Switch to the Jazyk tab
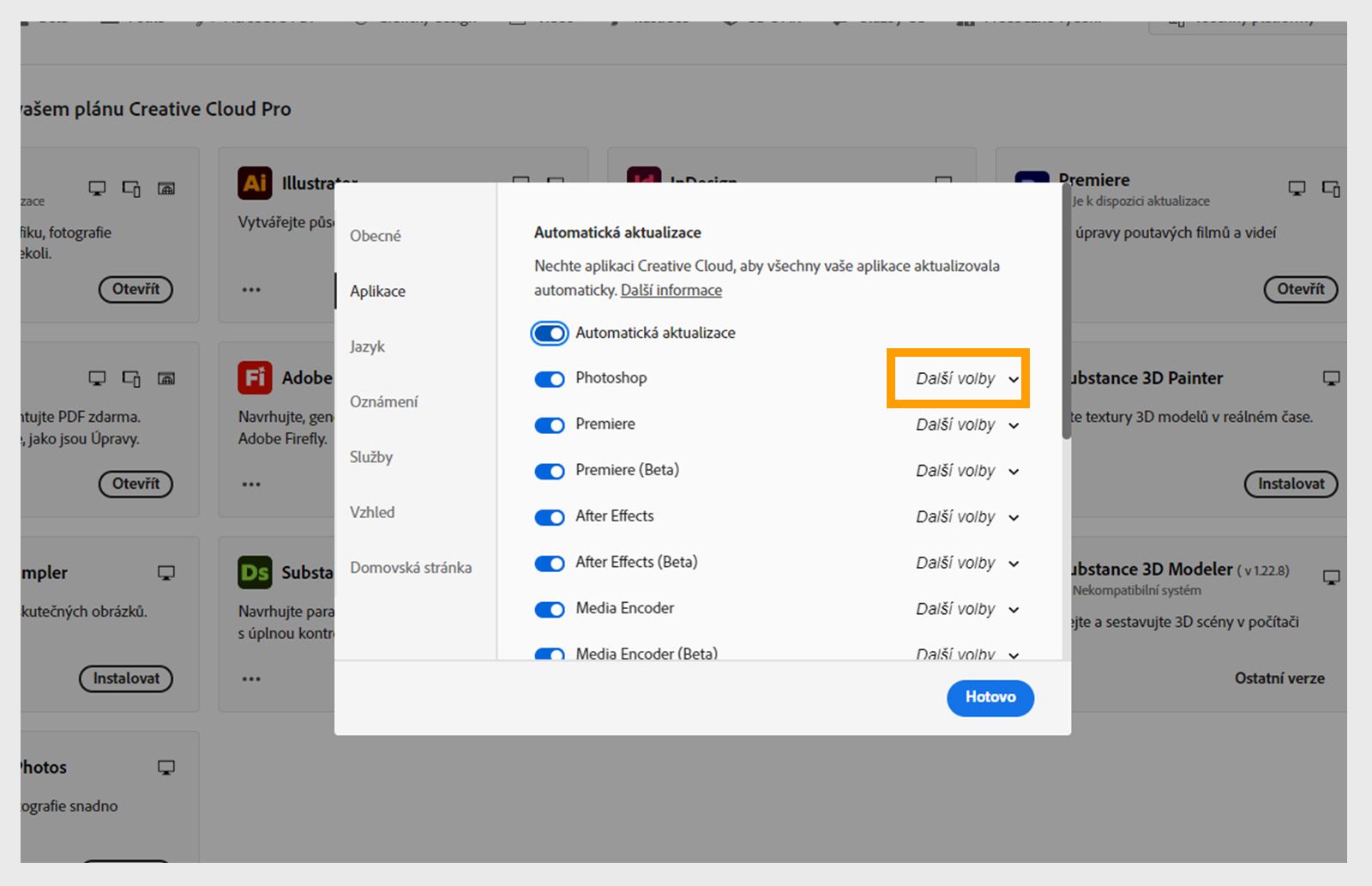The width and height of the screenshot is (1372, 886). tap(367, 347)
